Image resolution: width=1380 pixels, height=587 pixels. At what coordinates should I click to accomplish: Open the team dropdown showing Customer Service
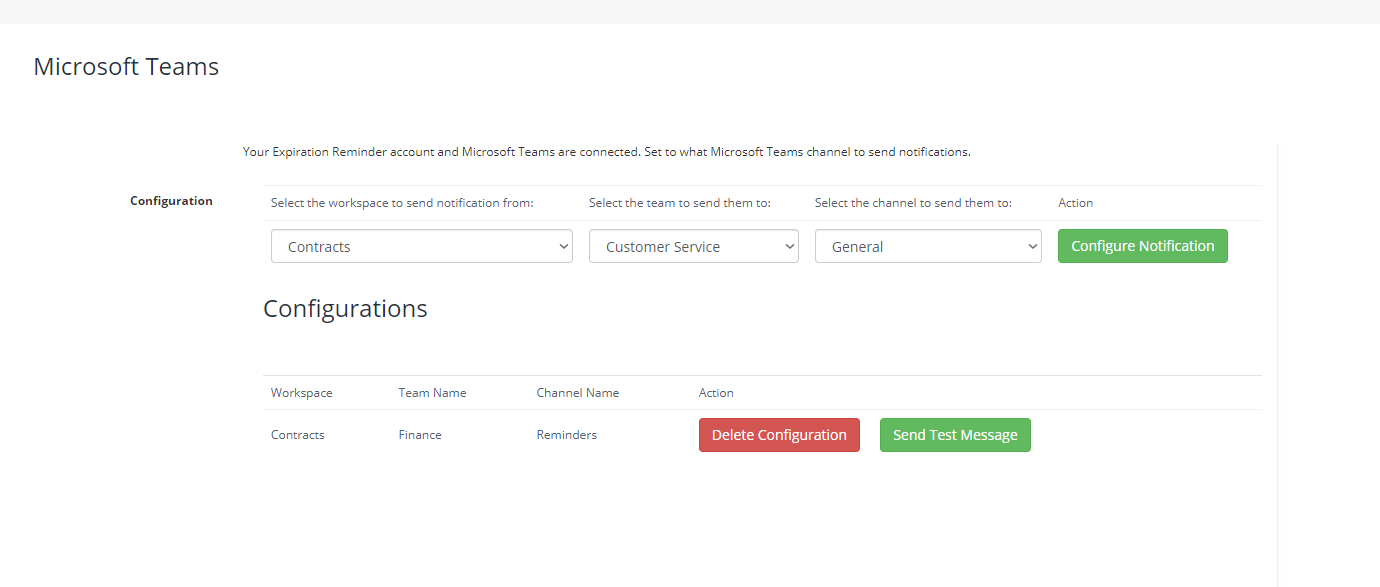coord(693,246)
